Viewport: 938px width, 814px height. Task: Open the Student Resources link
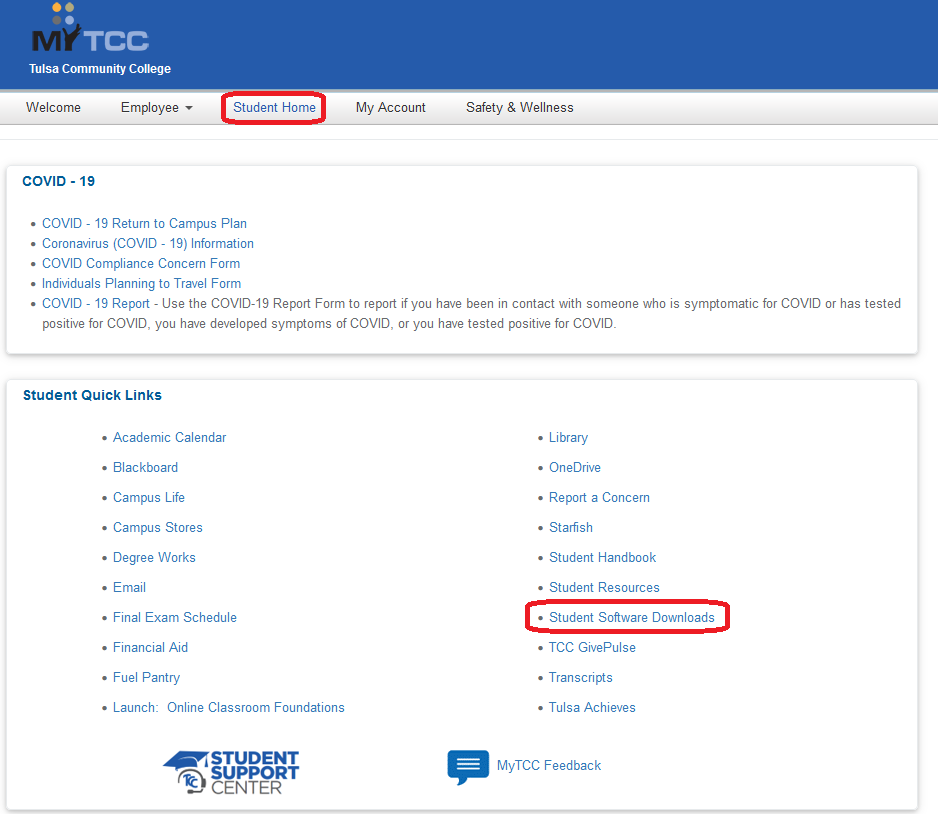click(x=604, y=587)
